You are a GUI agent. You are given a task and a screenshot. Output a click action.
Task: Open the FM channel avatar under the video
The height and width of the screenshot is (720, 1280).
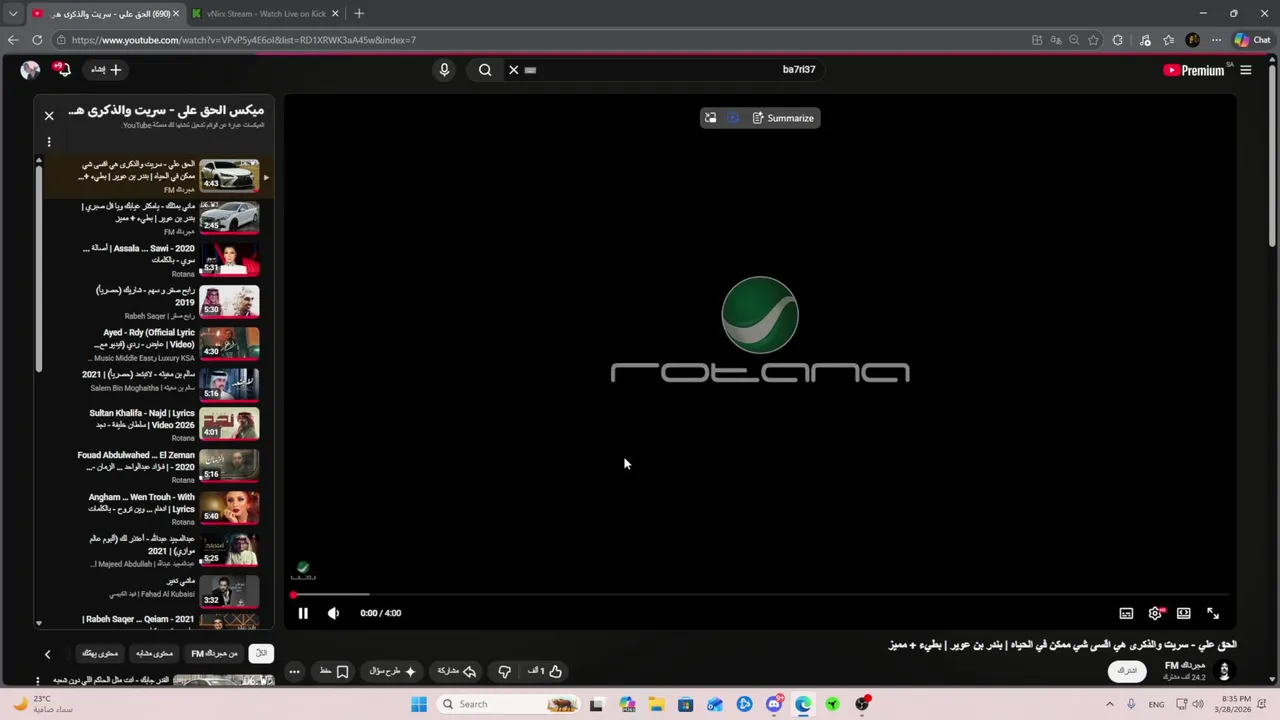[x=1224, y=670]
